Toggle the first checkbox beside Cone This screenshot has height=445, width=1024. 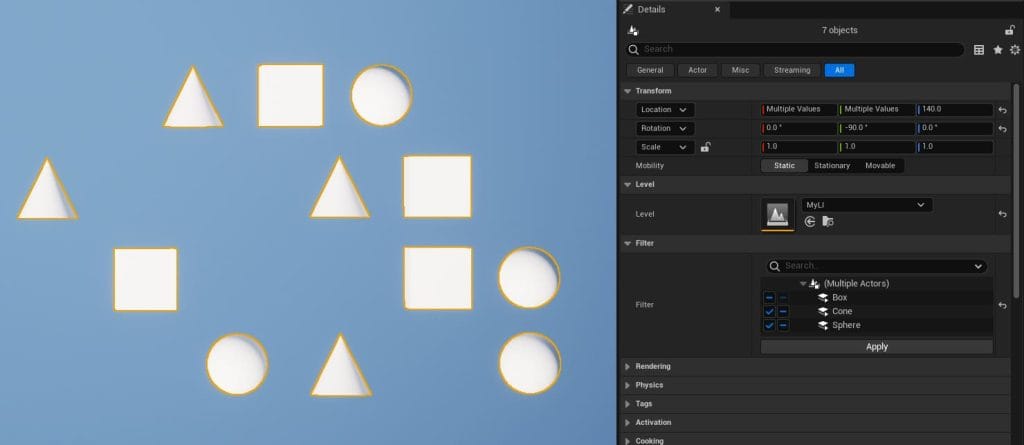point(769,312)
